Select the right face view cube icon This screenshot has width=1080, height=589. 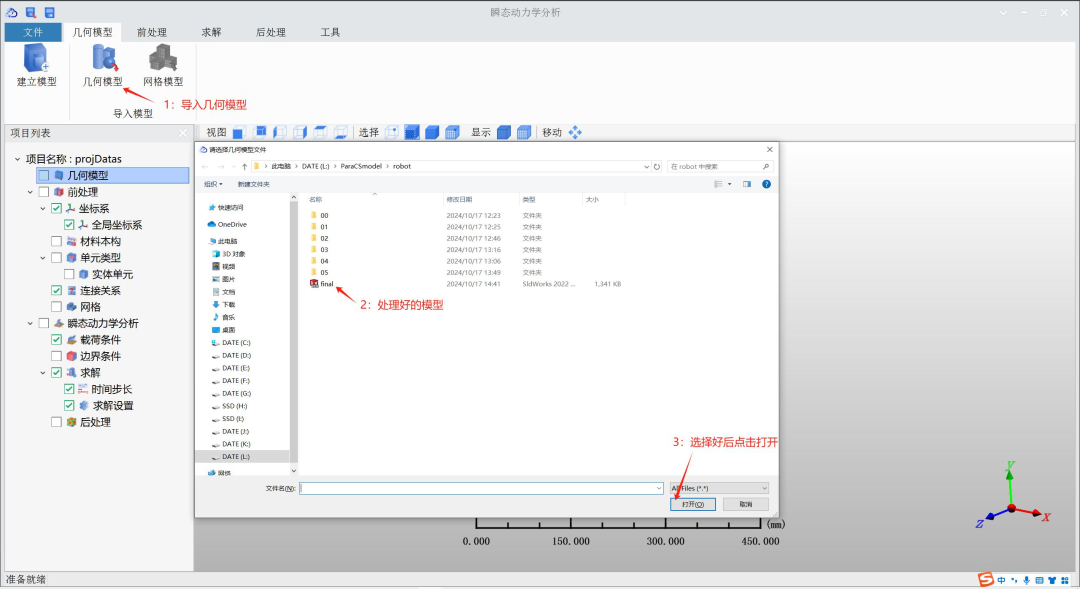pos(300,132)
